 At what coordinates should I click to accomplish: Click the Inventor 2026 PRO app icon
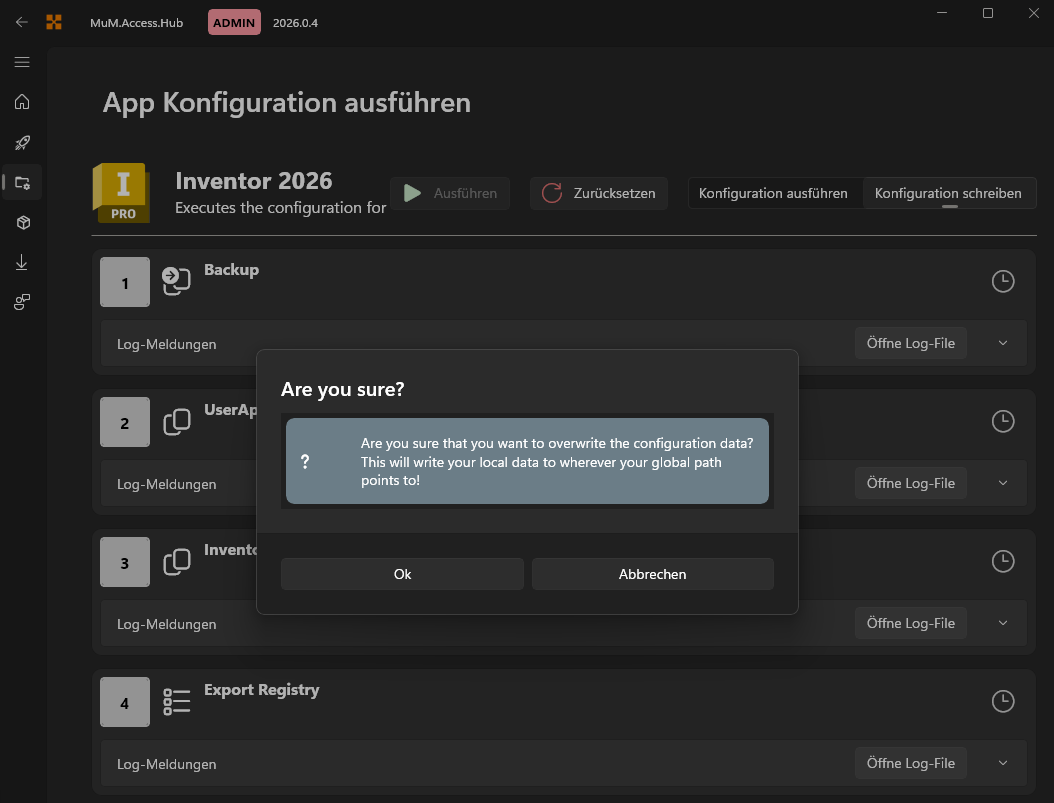coord(121,192)
